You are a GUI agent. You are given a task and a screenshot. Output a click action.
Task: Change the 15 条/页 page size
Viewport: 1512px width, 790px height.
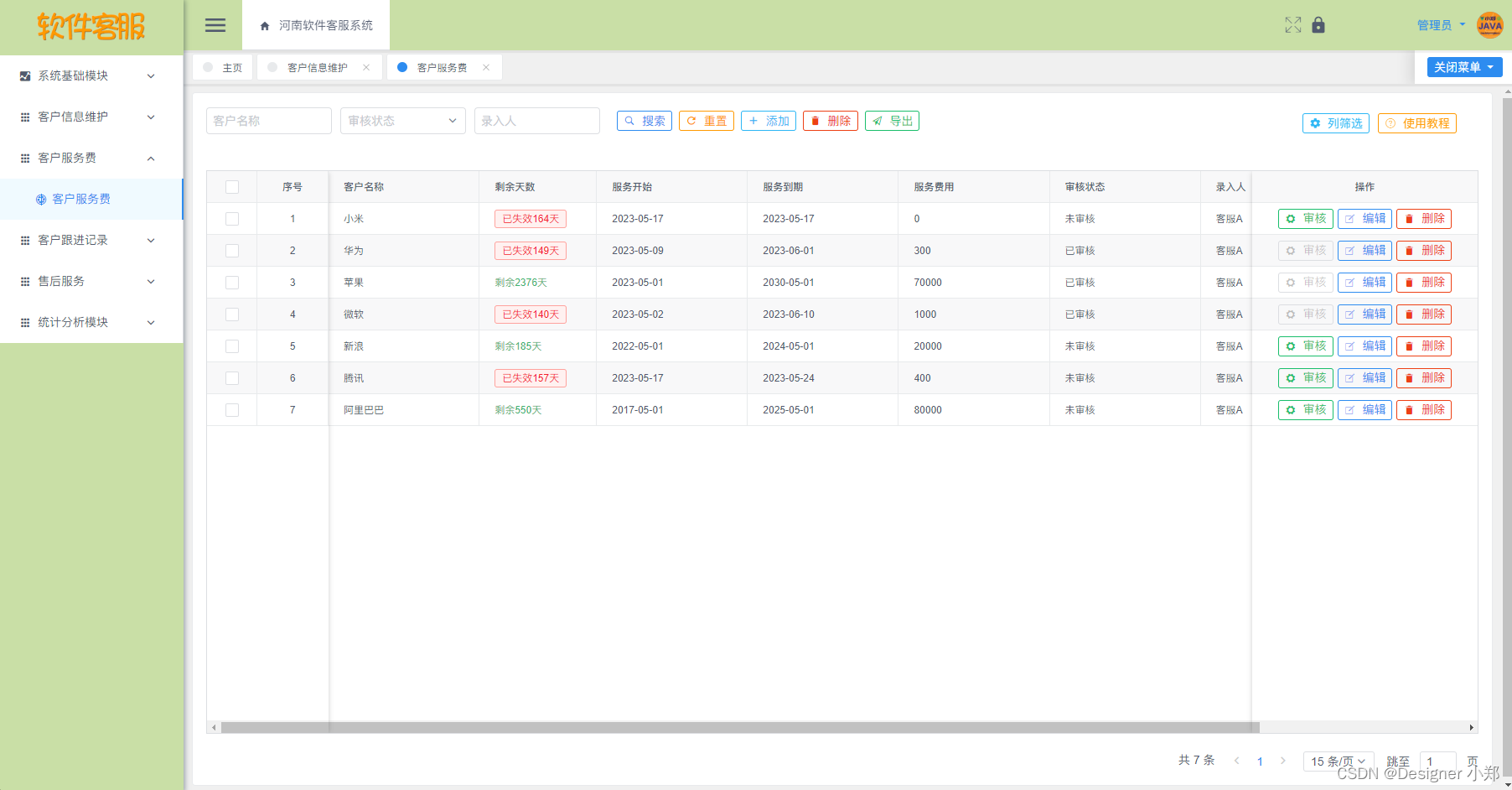tap(1339, 761)
